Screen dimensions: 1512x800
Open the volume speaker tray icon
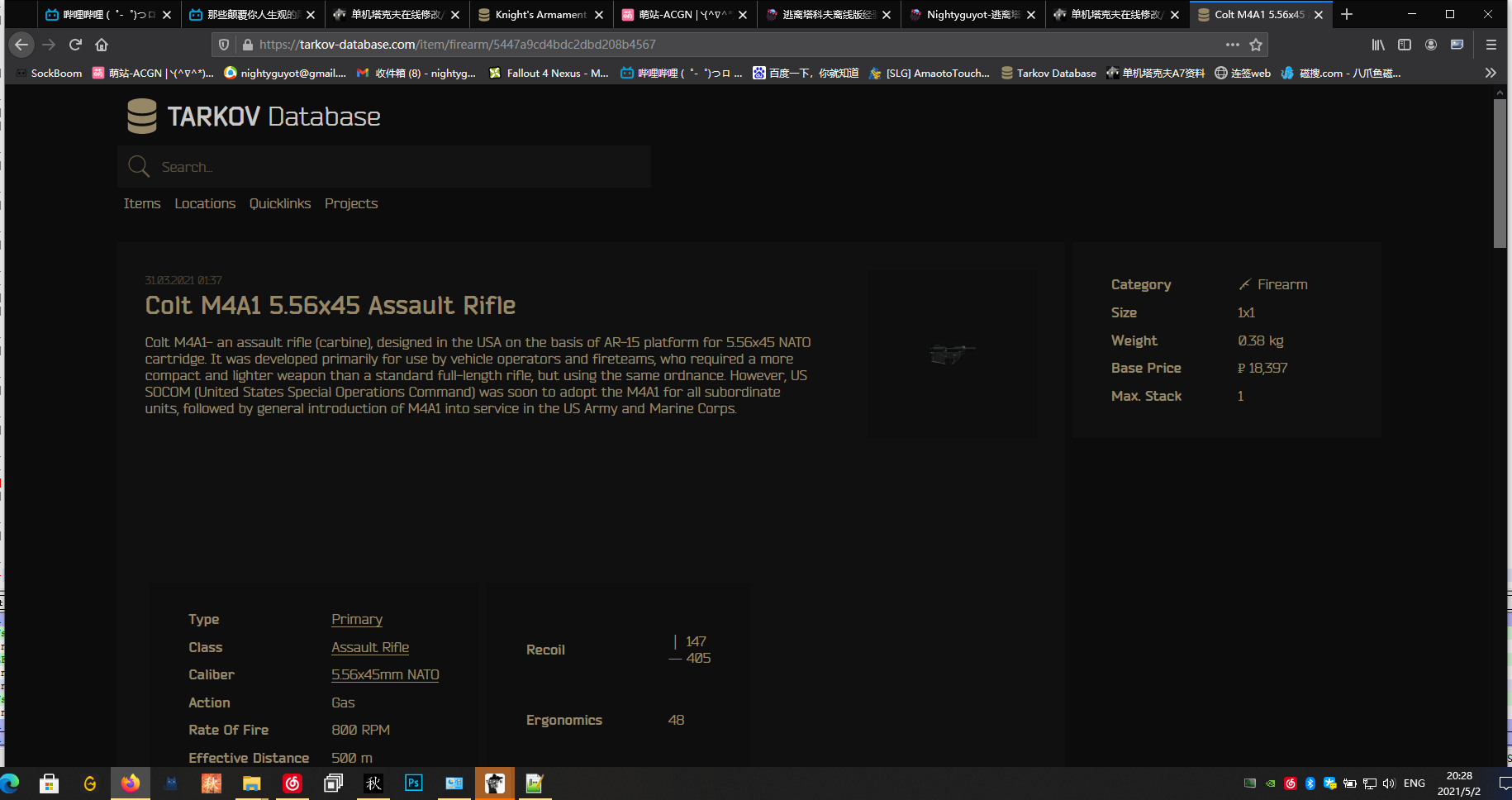tap(1389, 783)
